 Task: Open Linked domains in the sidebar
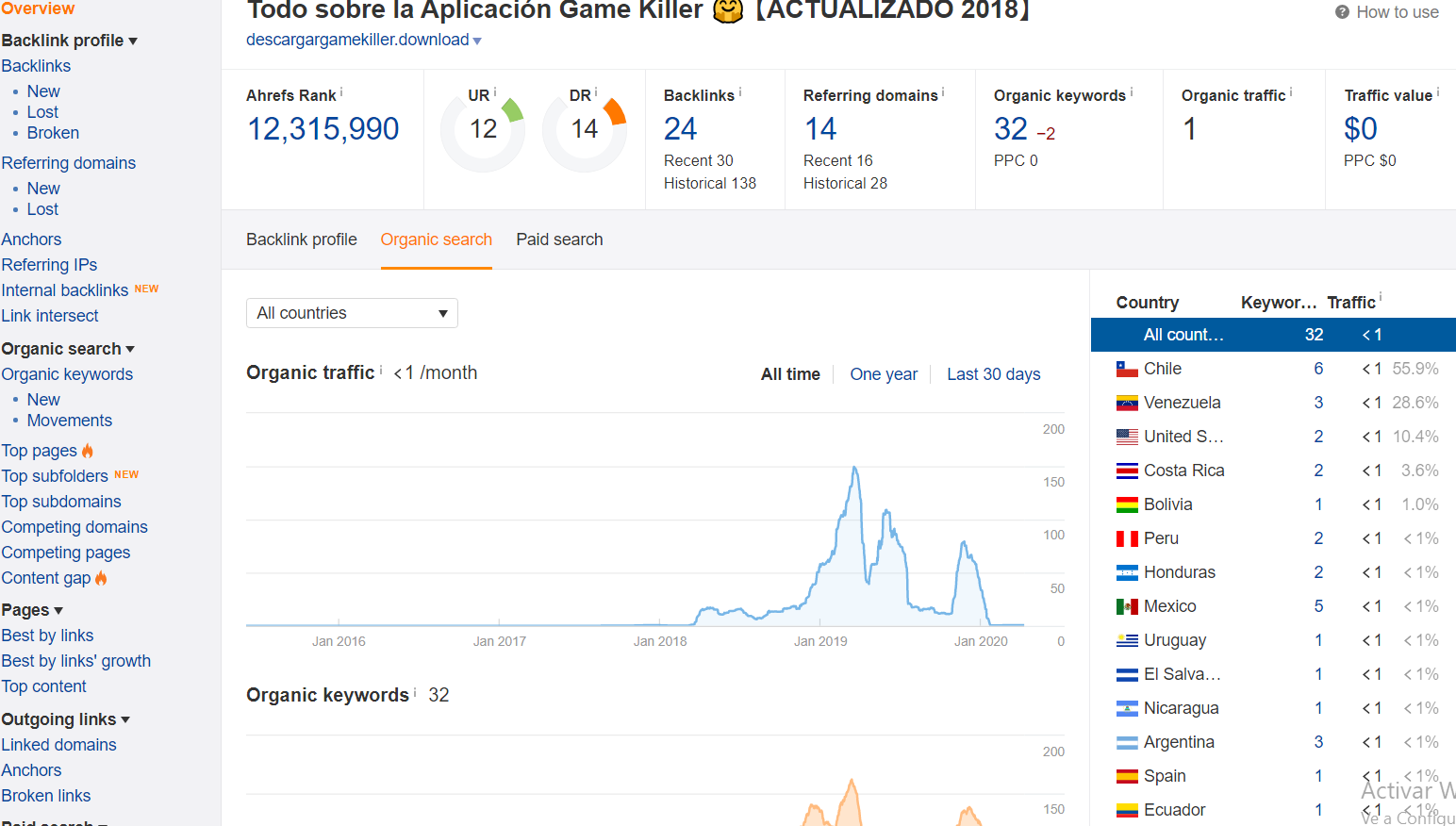58,745
